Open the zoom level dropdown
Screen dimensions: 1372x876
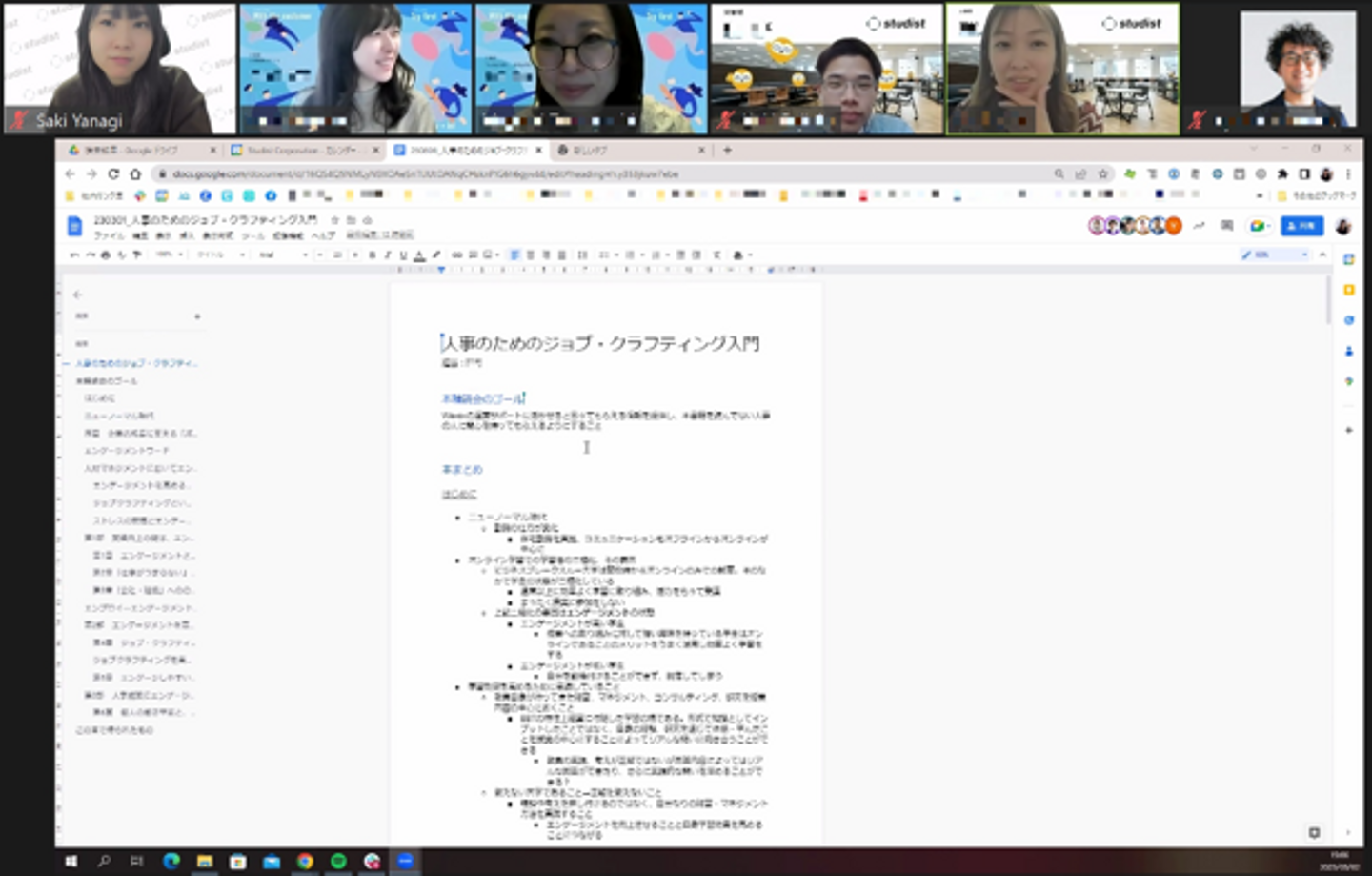(168, 255)
